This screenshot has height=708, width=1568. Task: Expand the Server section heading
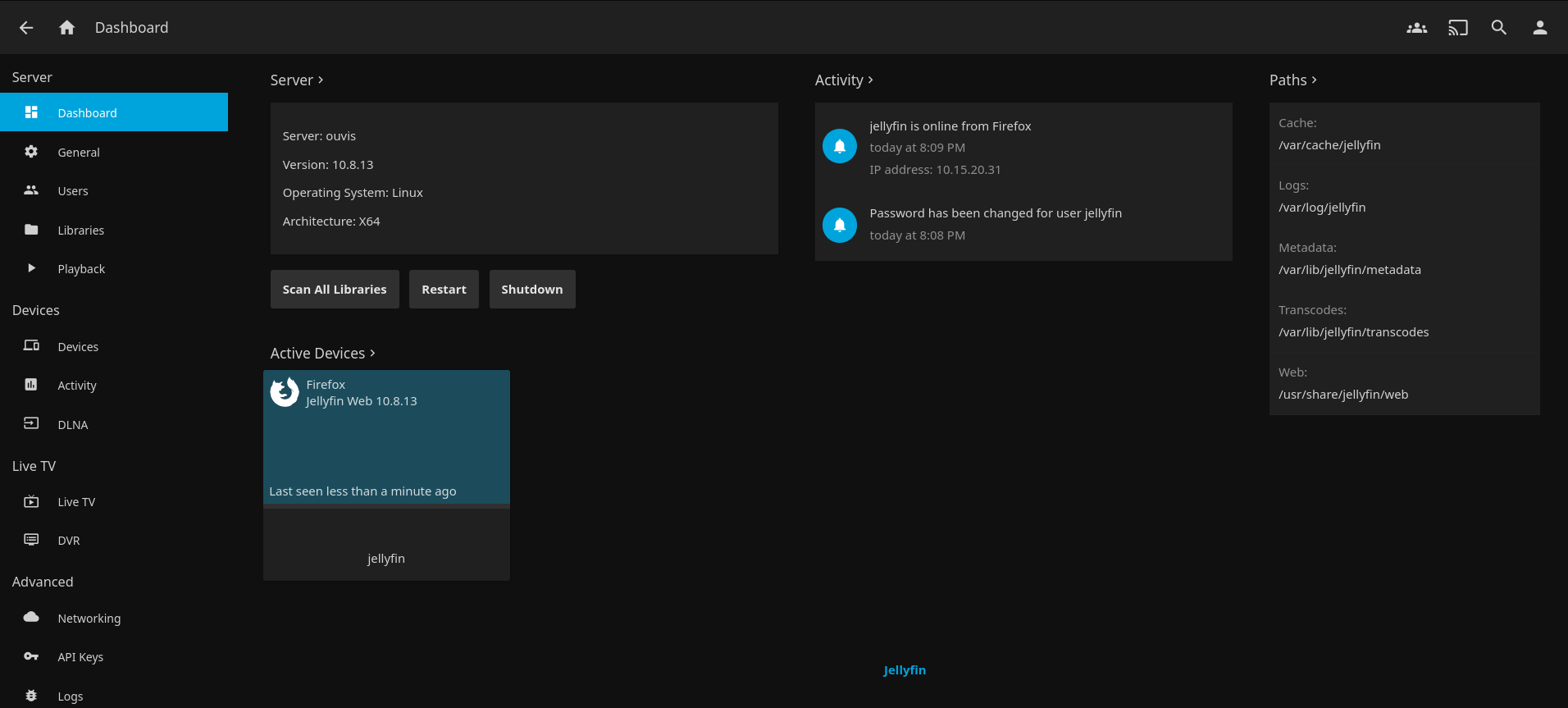297,80
